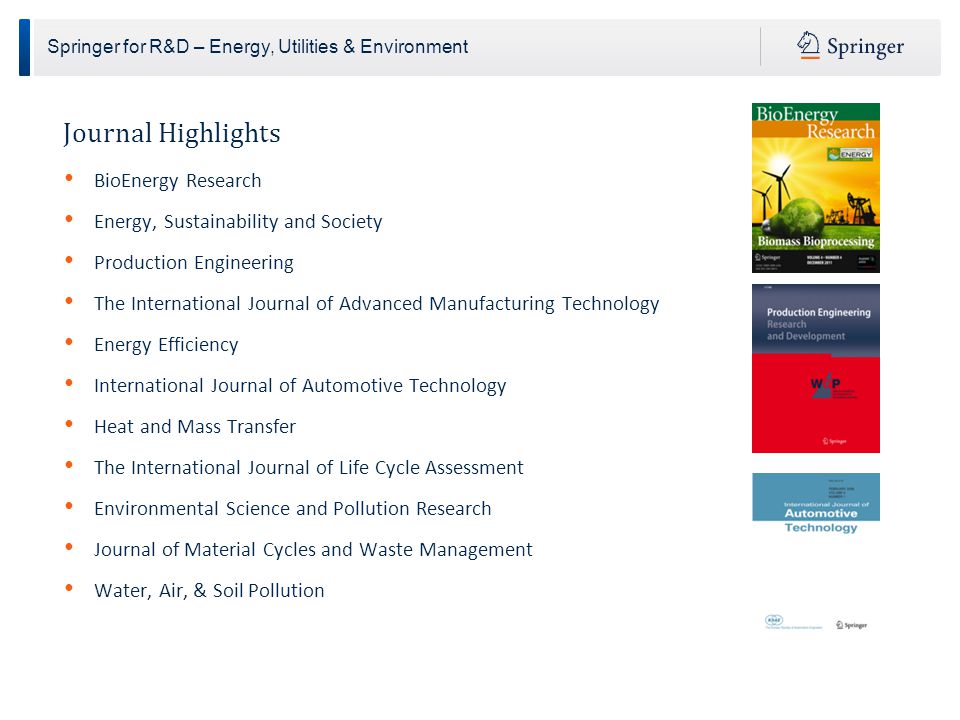Click the Production Engineering list item
Viewport: 960px width, 720px height.
pyautogui.click(x=194, y=263)
